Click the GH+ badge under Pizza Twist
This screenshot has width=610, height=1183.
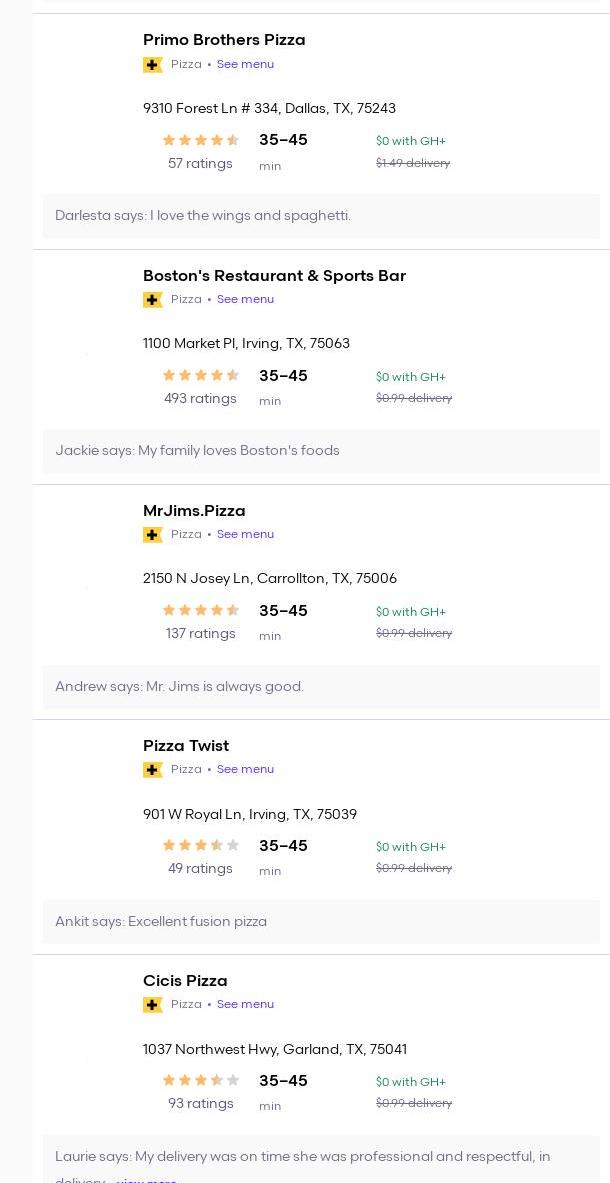(x=153, y=770)
